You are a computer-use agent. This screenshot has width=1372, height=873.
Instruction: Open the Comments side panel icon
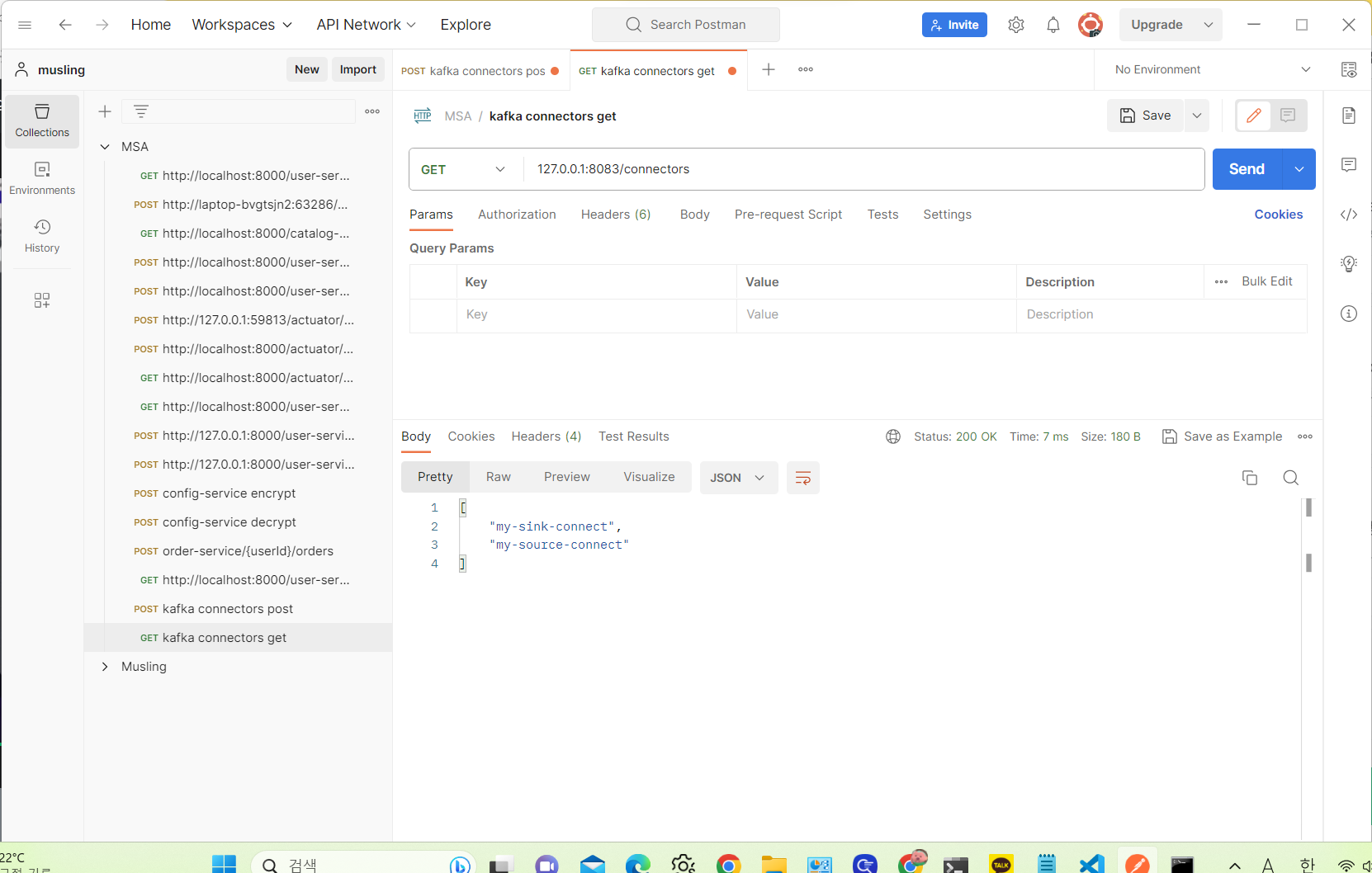(1349, 165)
